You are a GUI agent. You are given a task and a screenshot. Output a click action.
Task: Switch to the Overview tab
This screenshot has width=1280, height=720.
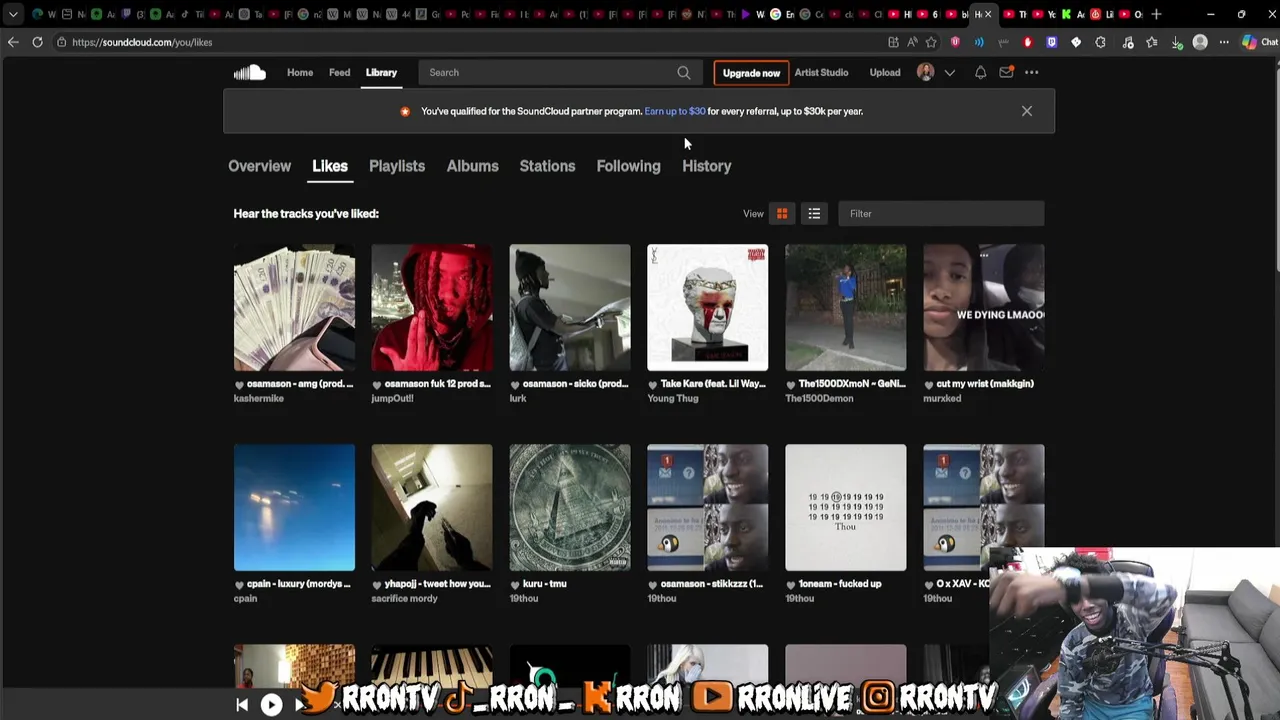(x=259, y=166)
